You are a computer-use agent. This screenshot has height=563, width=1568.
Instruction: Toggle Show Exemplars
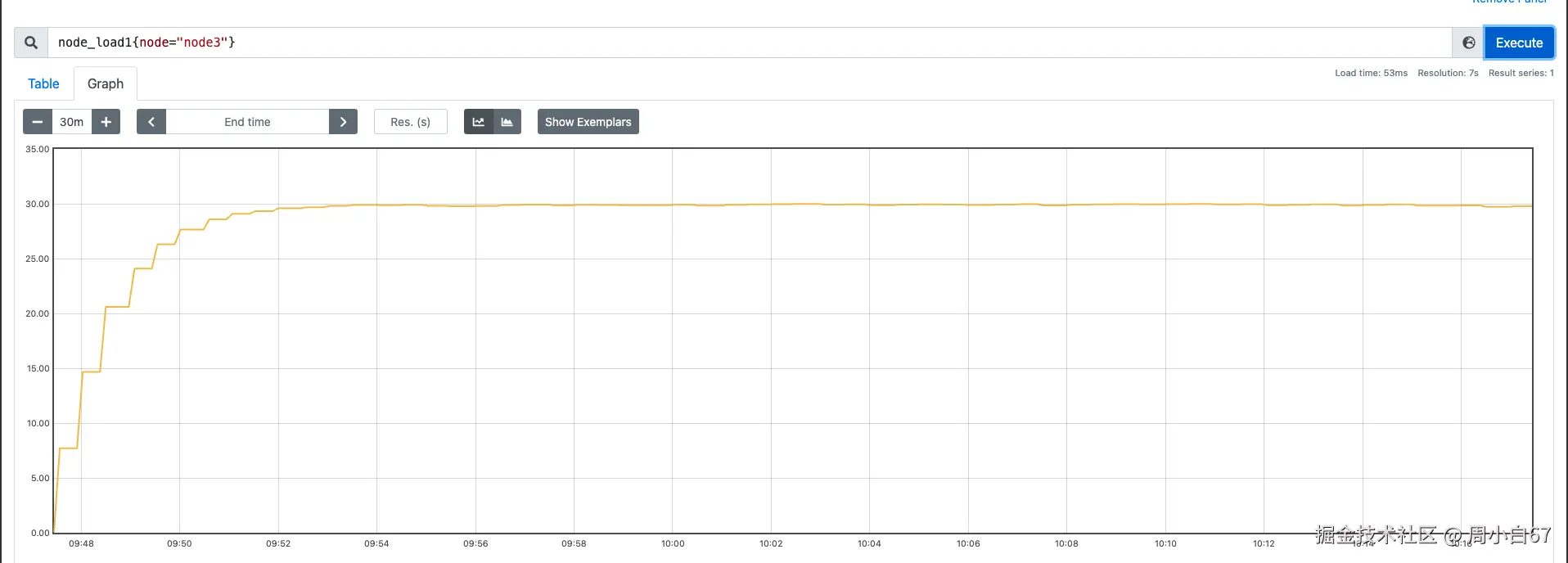tap(588, 122)
